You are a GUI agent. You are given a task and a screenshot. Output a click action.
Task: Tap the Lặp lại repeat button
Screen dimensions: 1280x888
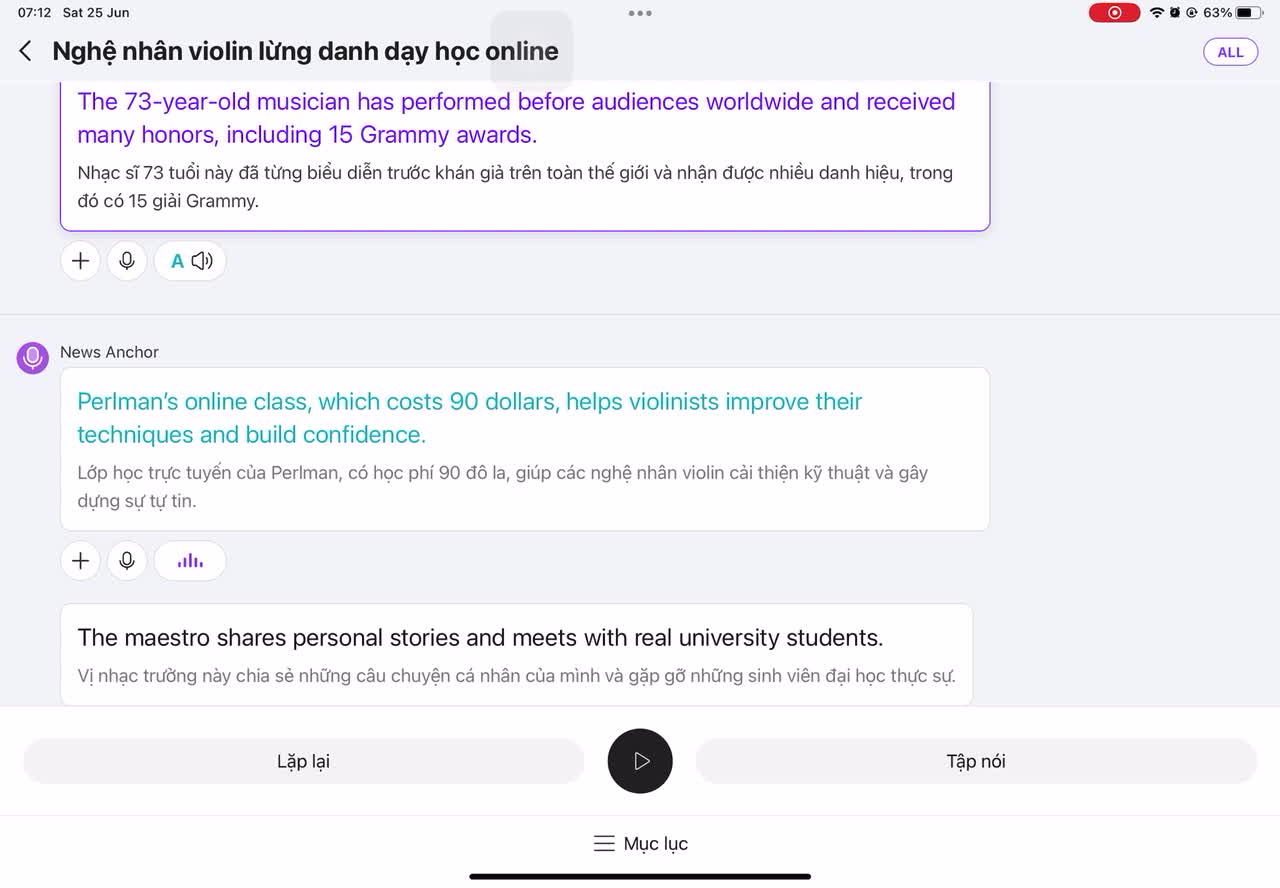point(303,761)
